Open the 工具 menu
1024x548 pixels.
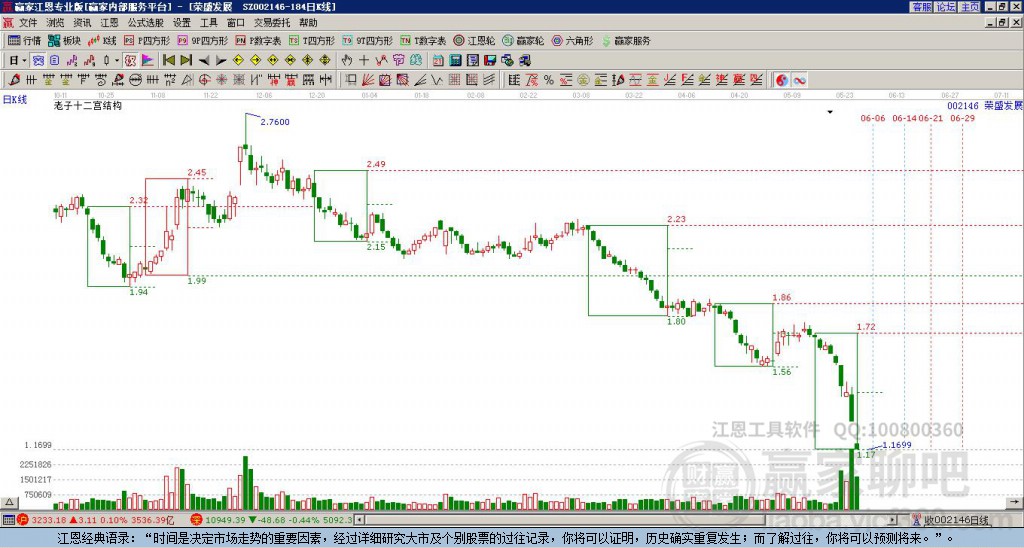click(208, 23)
